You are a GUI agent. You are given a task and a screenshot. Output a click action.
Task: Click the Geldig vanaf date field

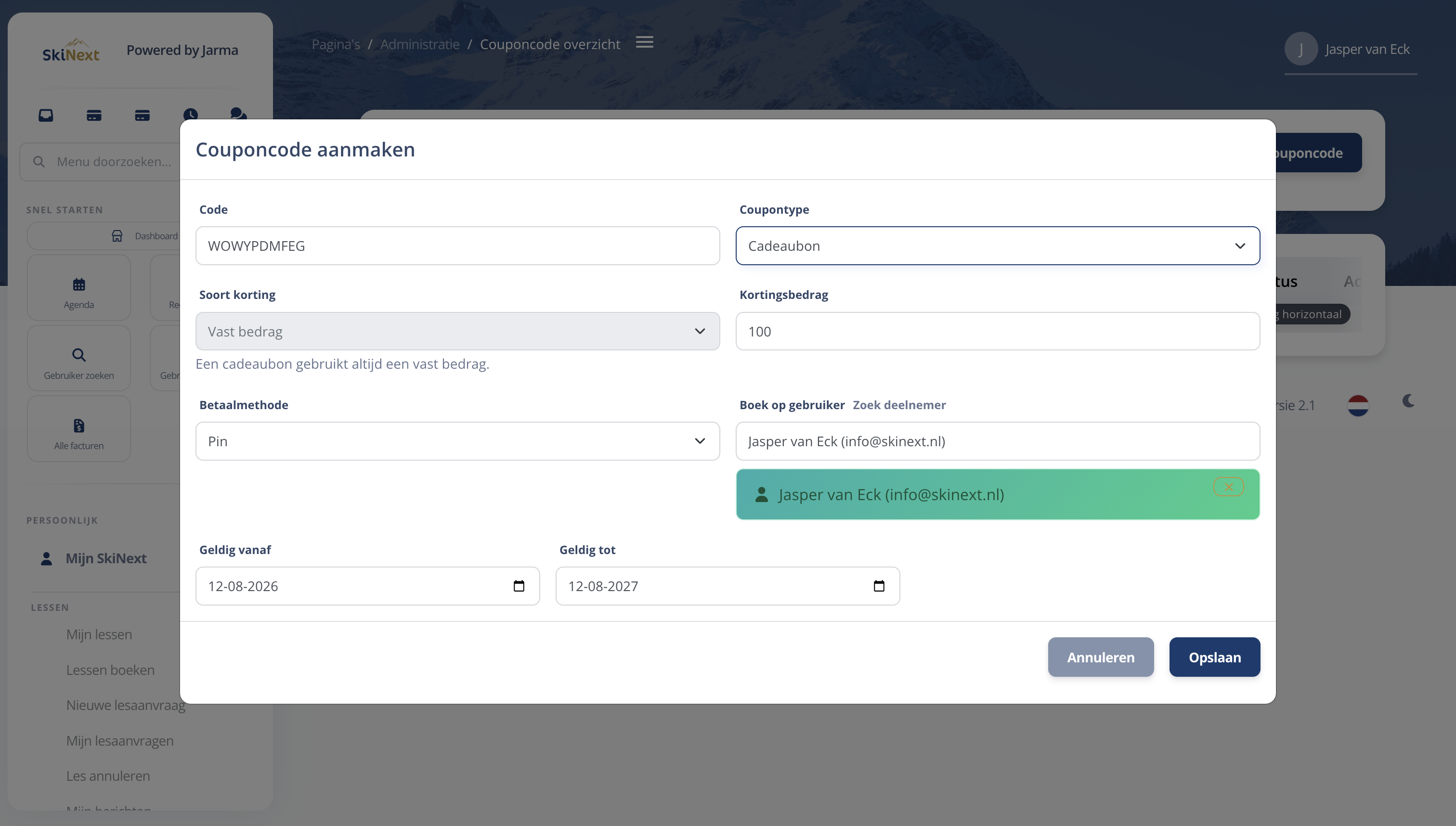coord(367,586)
